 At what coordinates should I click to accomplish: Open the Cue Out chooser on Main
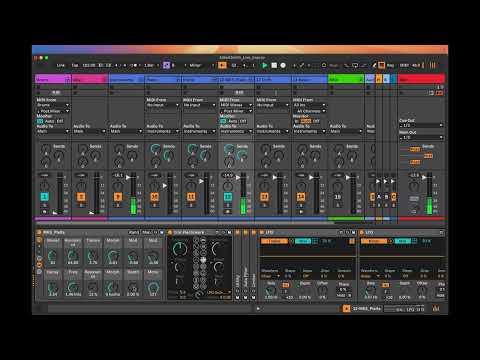[421, 125]
